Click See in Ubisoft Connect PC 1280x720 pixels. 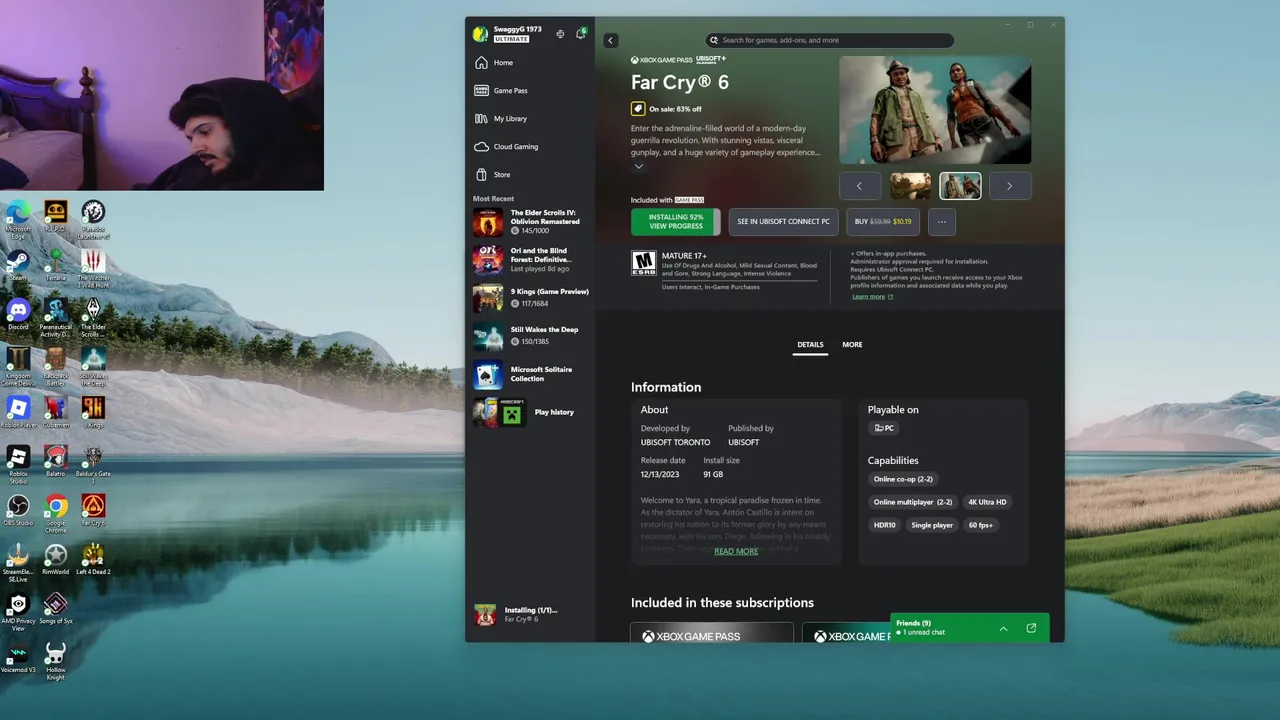pos(783,222)
